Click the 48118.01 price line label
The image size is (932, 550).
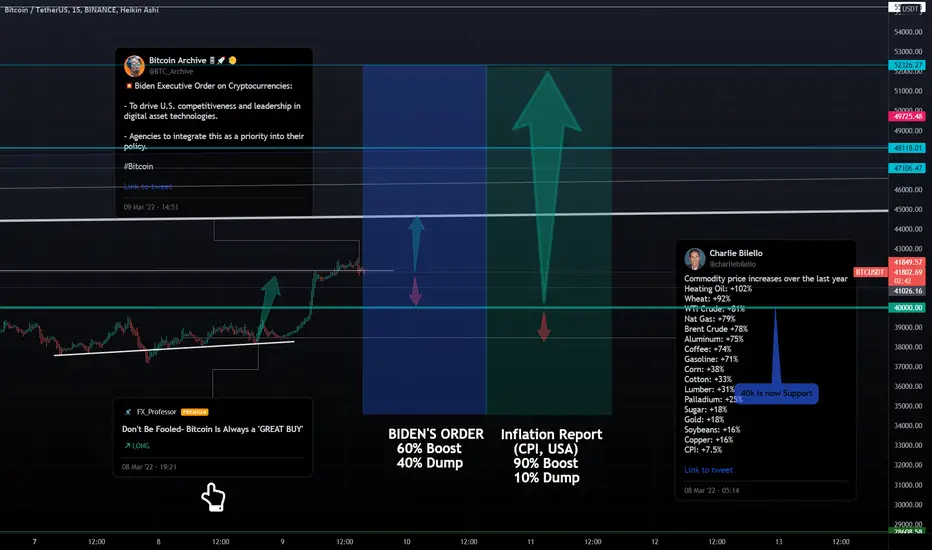[x=907, y=147]
